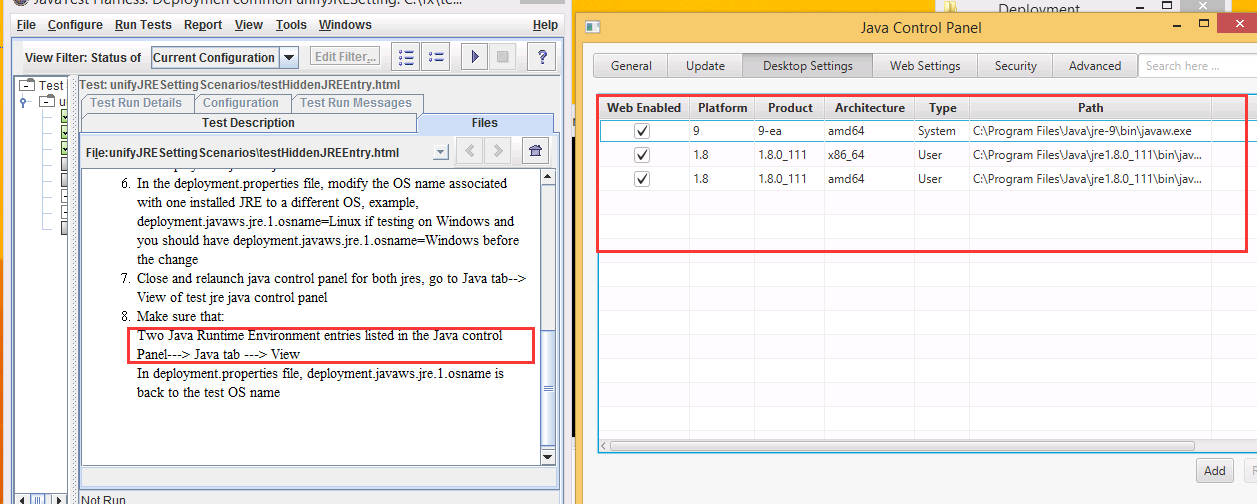Open the file path dropdown in Files pane
Image resolution: width=1257 pixels, height=504 pixels.
coord(440,153)
